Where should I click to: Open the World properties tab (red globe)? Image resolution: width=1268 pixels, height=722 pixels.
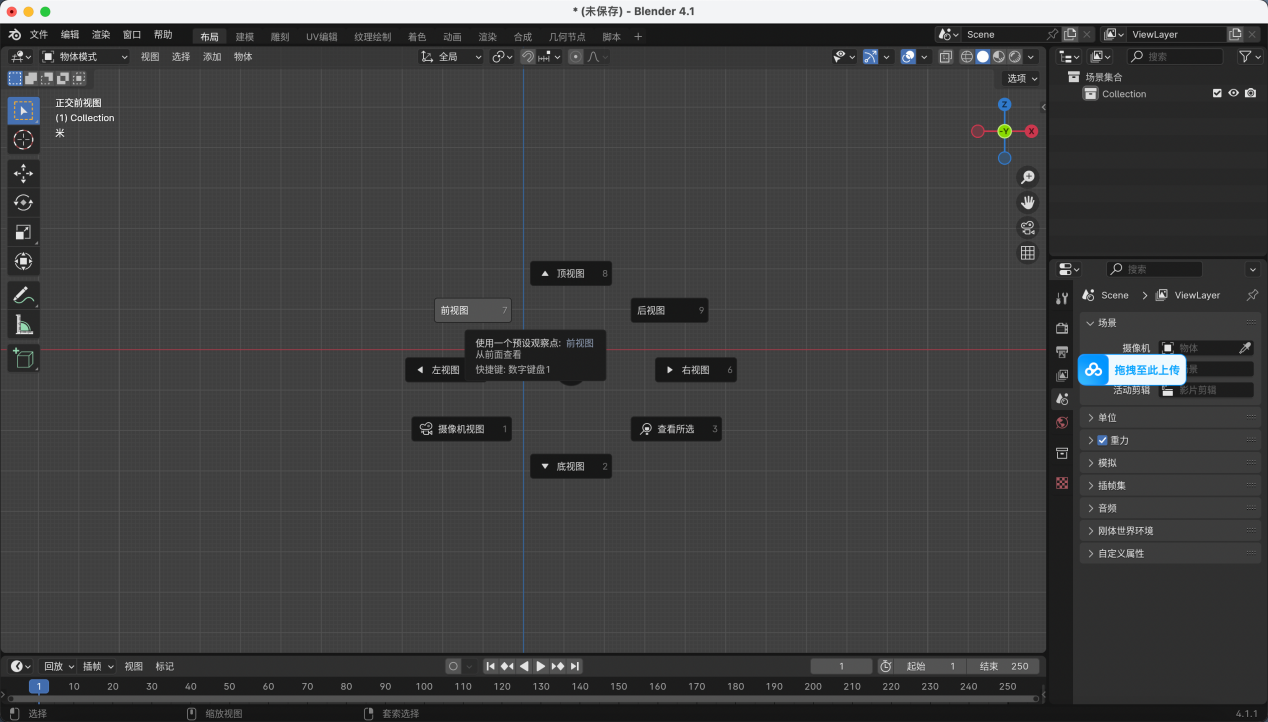pyautogui.click(x=1062, y=423)
